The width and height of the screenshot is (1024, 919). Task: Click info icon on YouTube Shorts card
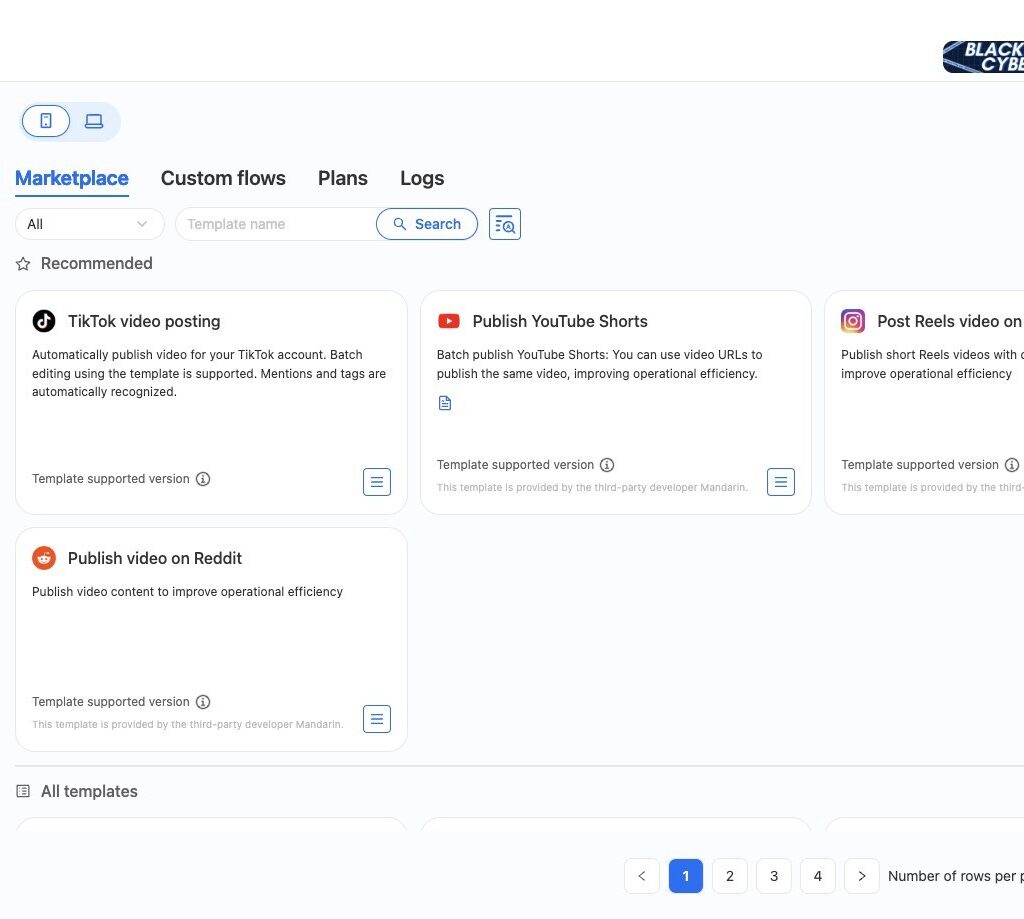coord(607,465)
